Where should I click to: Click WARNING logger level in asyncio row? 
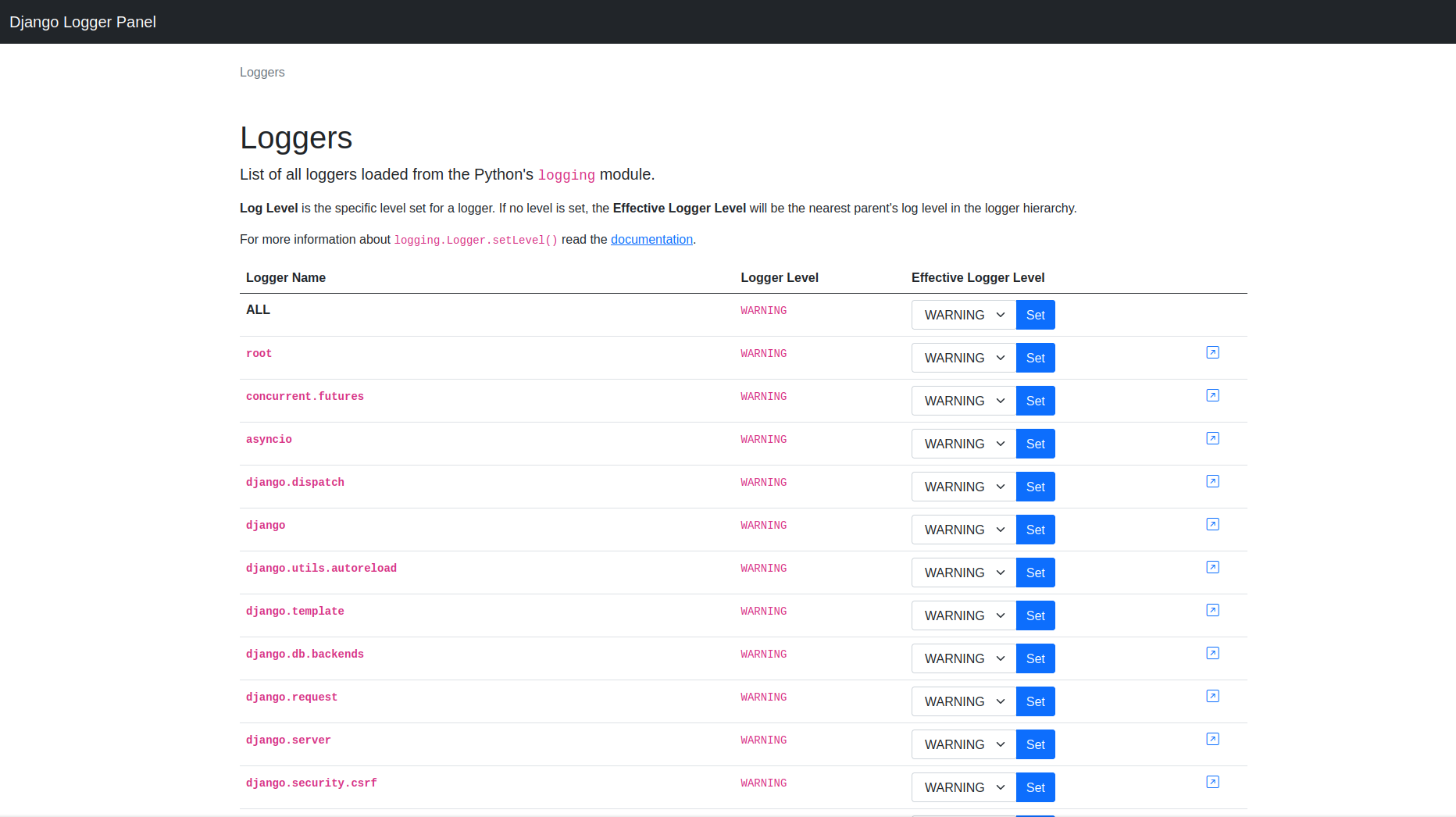coord(764,439)
